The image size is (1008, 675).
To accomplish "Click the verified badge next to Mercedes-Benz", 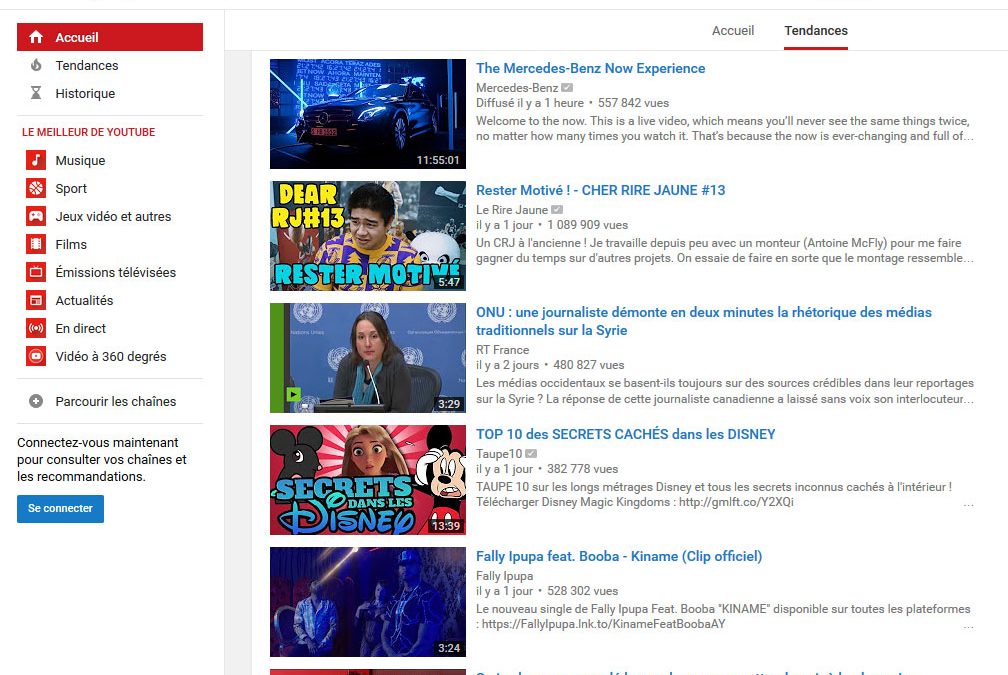I will coord(567,87).
